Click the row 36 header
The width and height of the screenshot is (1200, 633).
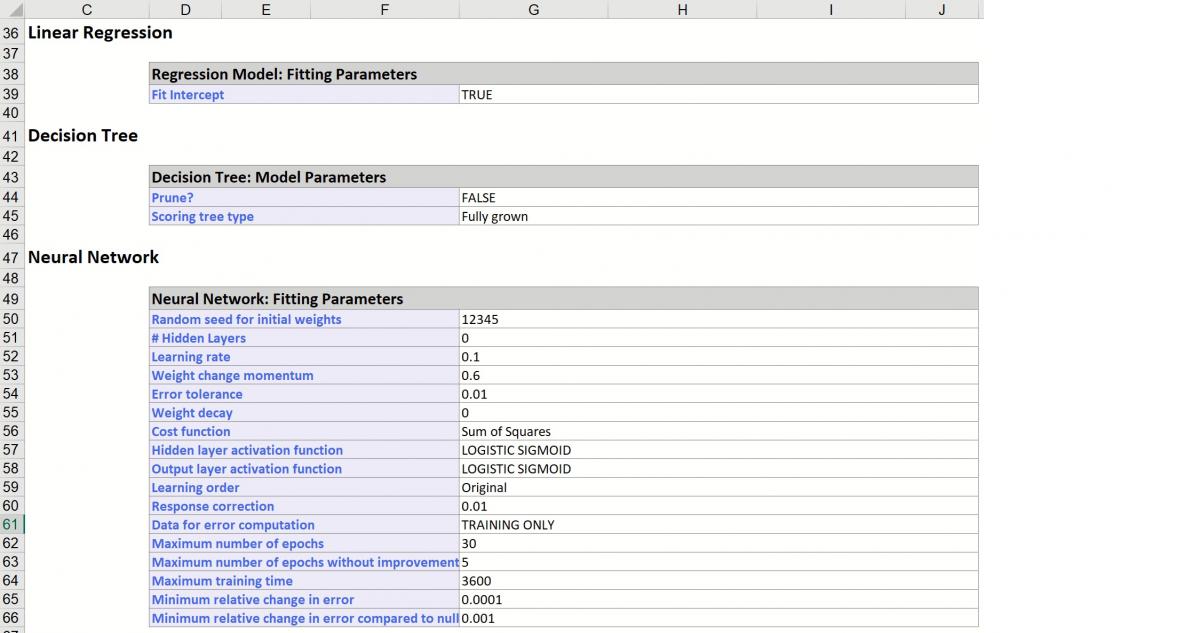[10, 32]
